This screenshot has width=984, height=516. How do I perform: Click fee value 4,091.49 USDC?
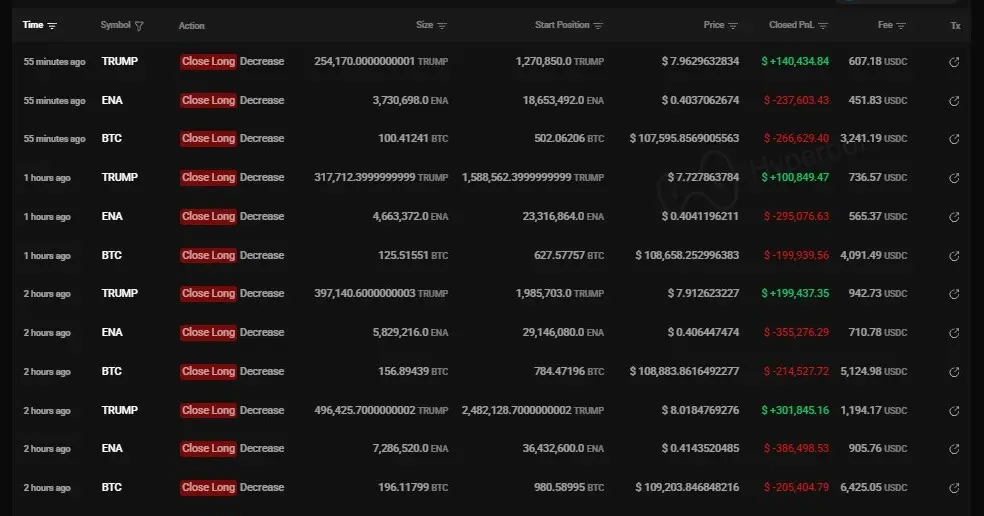pos(874,255)
